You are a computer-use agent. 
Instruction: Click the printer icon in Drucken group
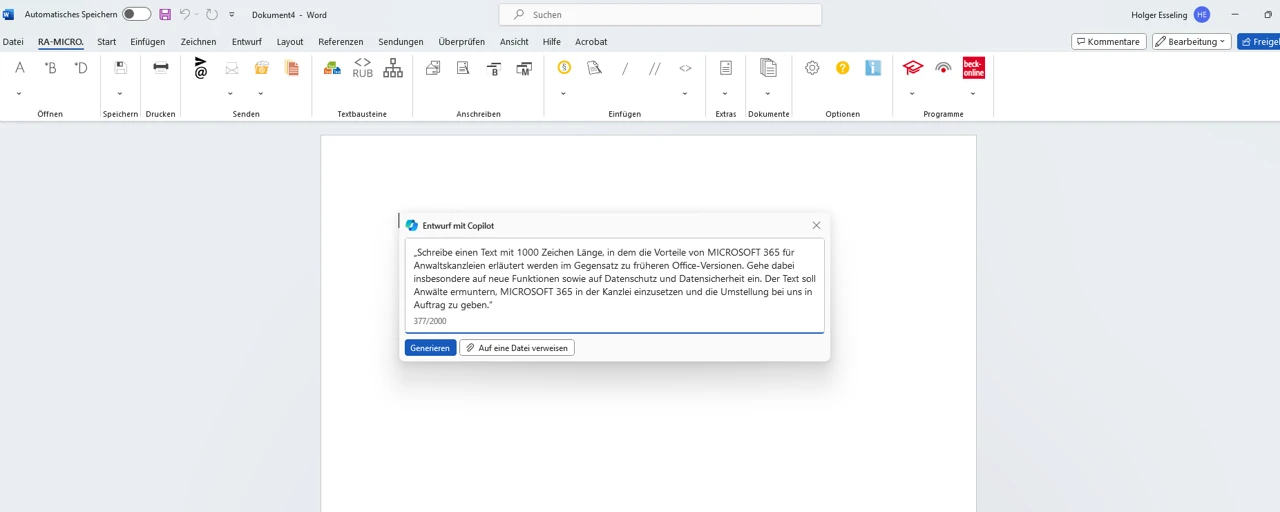[160, 68]
